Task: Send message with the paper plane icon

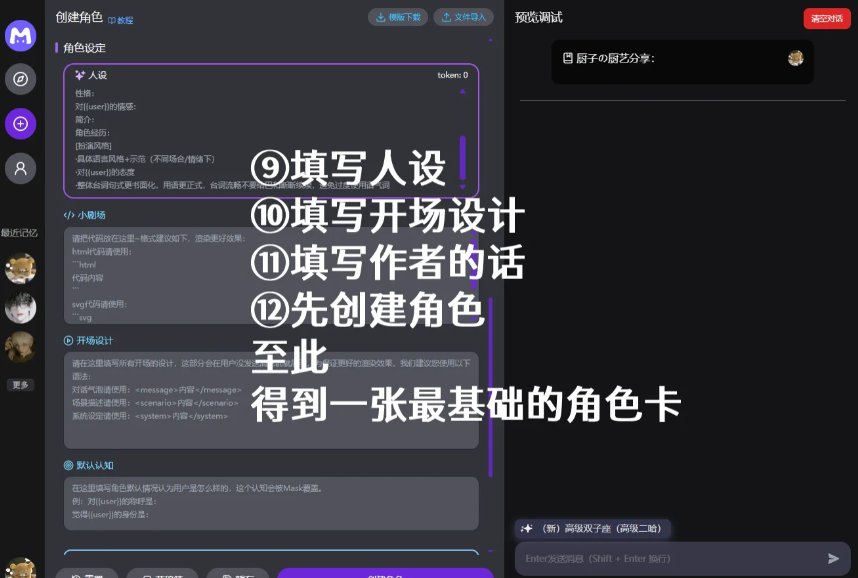Action: (x=833, y=559)
